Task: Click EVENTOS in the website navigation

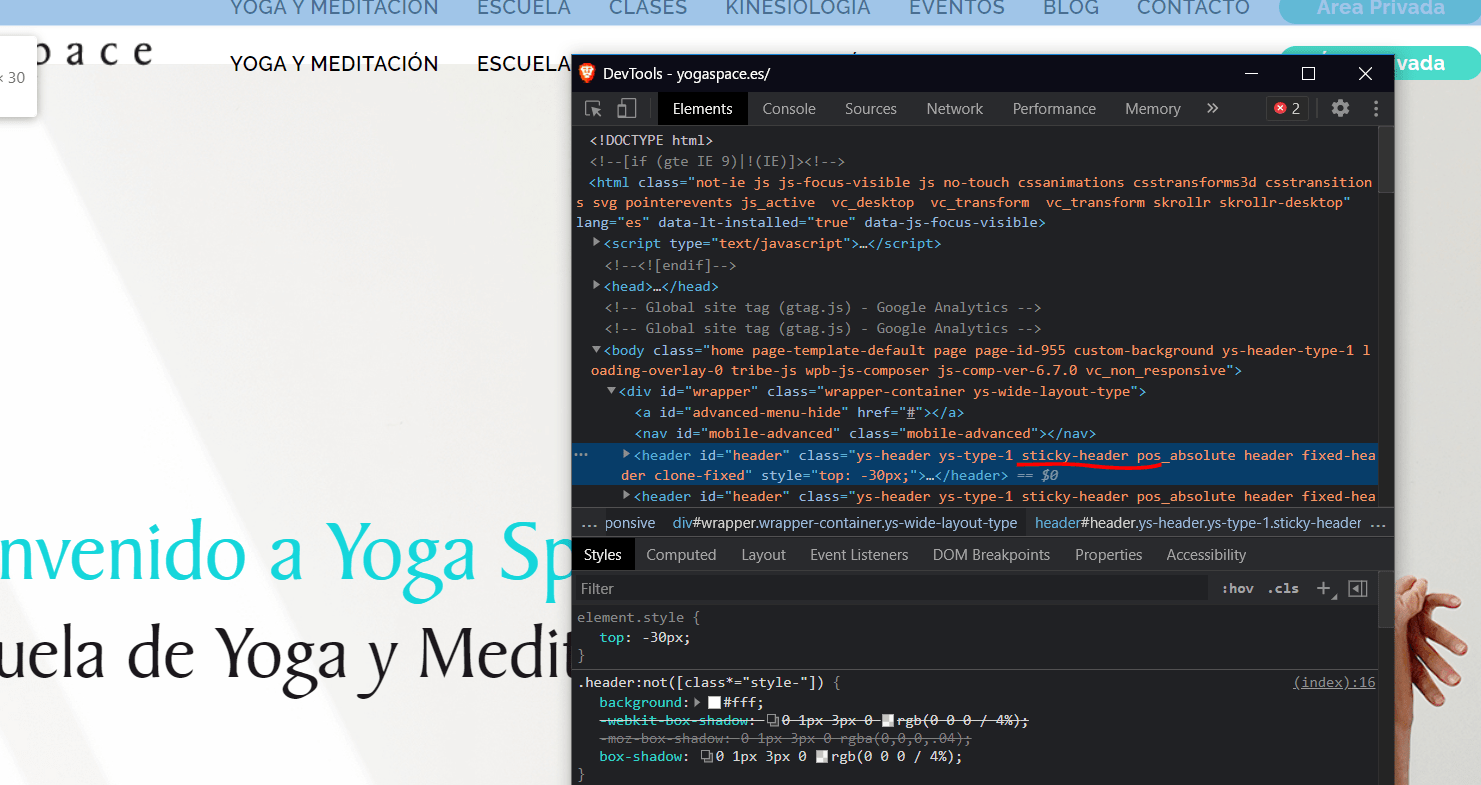Action: pyautogui.click(x=957, y=8)
